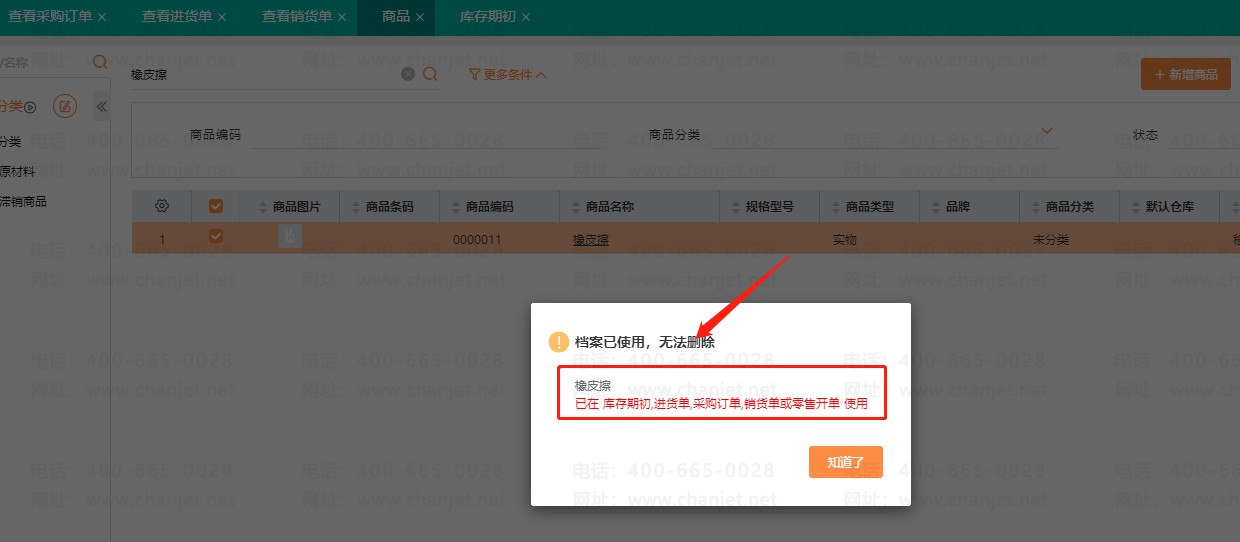This screenshot has height=542, width=1240.
Task: Click the 商品编码 filter input field
Action: 424,134
